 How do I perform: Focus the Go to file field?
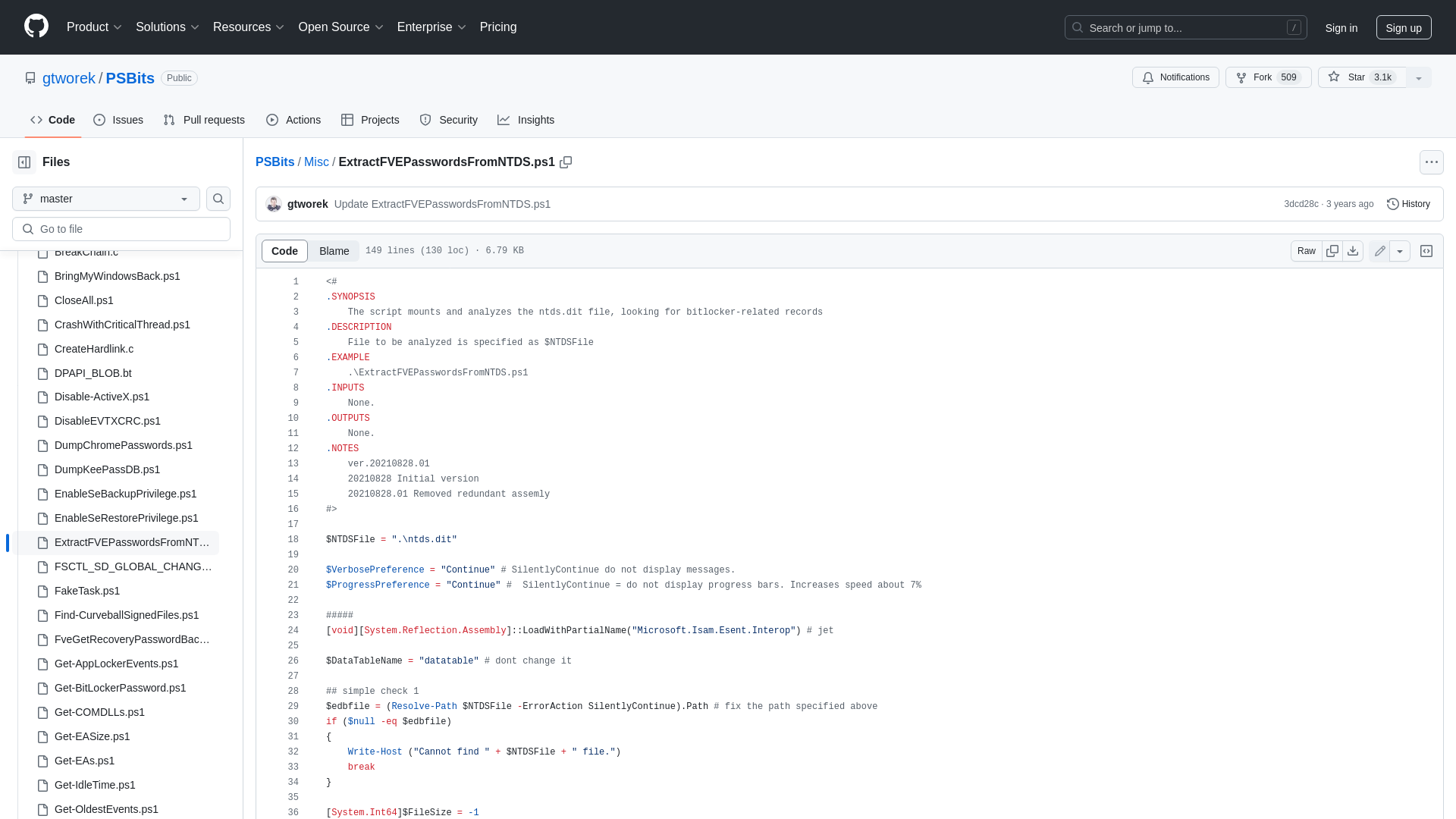(x=121, y=229)
